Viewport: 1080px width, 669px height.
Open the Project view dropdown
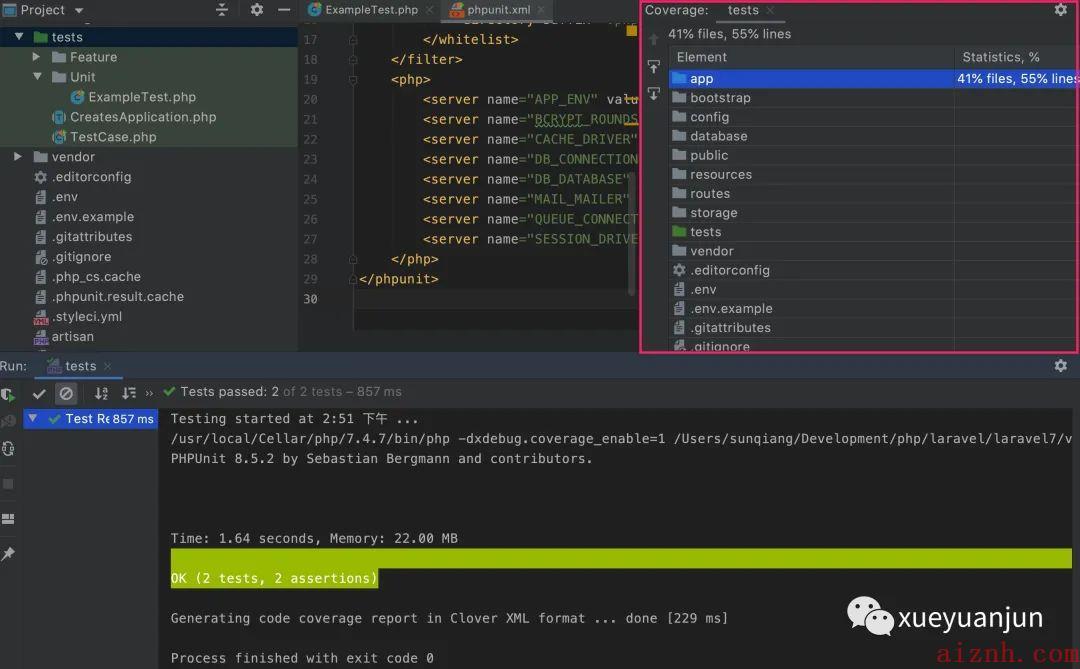coord(79,10)
